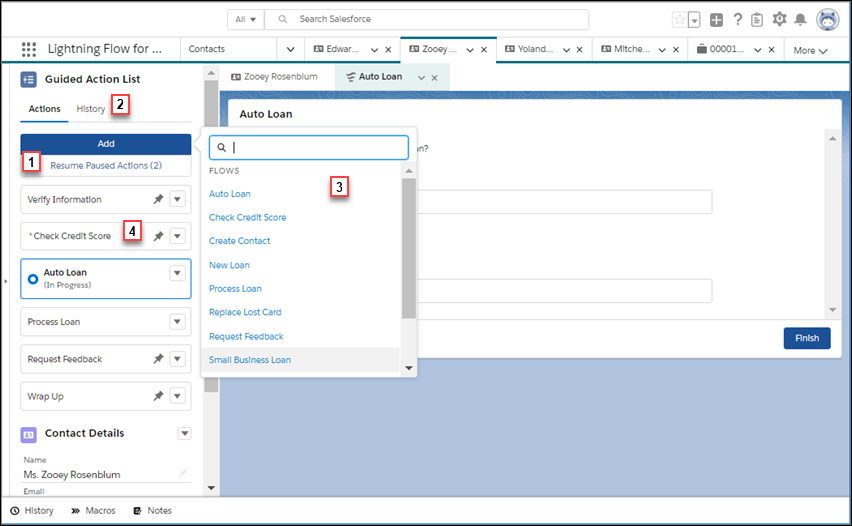852x526 pixels.
Task: Open the More tabs dropdown
Action: (810, 51)
